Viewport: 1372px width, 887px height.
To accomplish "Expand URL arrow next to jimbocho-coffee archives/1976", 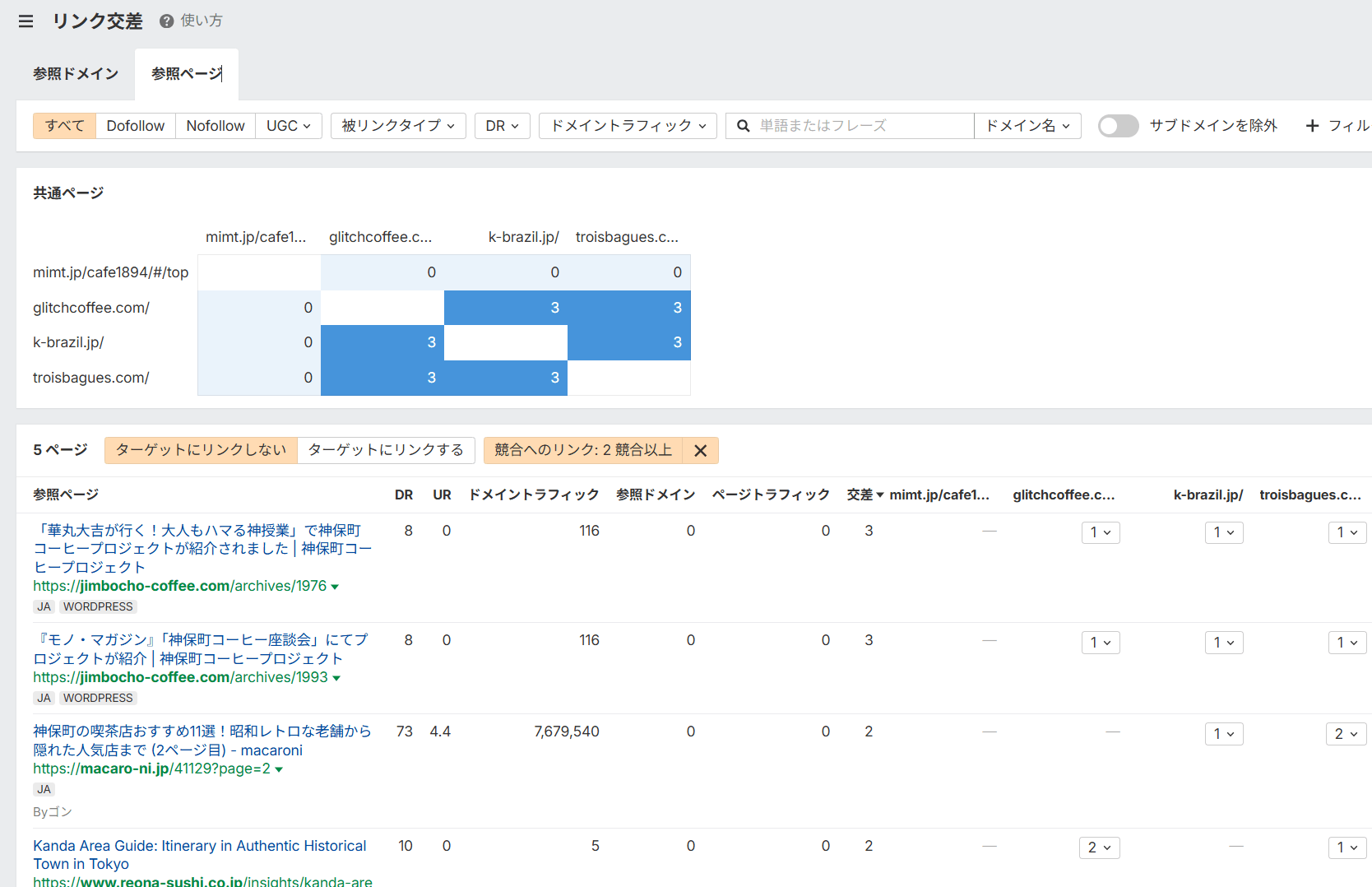I will (x=335, y=587).
